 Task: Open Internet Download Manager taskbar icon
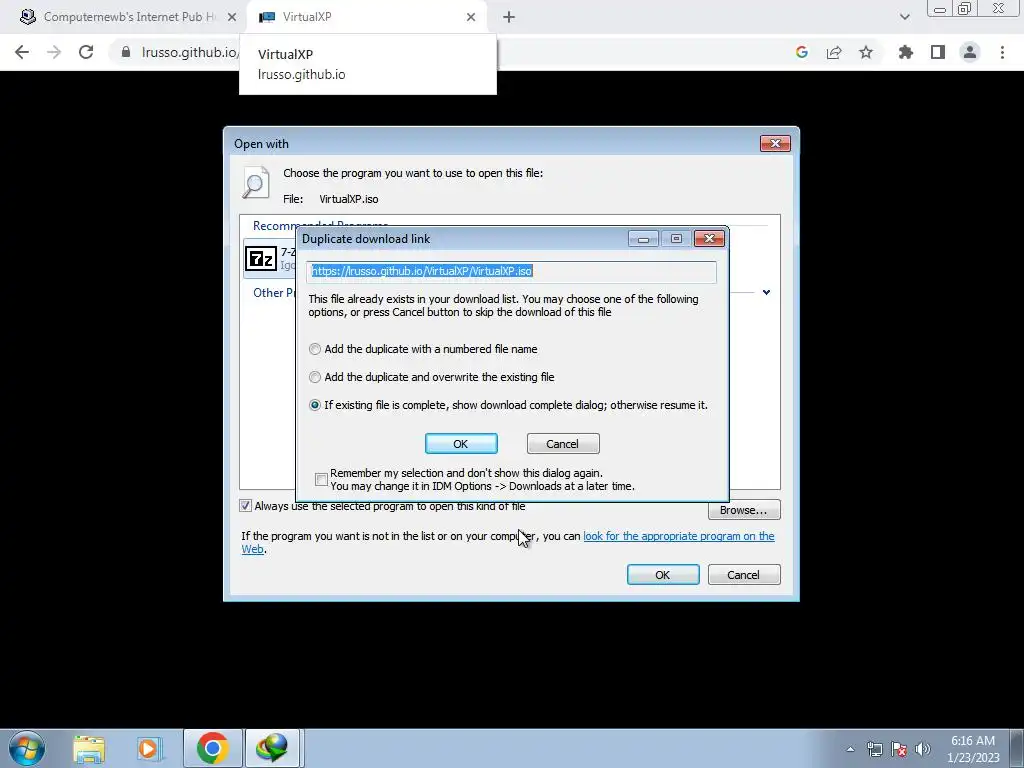[x=272, y=748]
